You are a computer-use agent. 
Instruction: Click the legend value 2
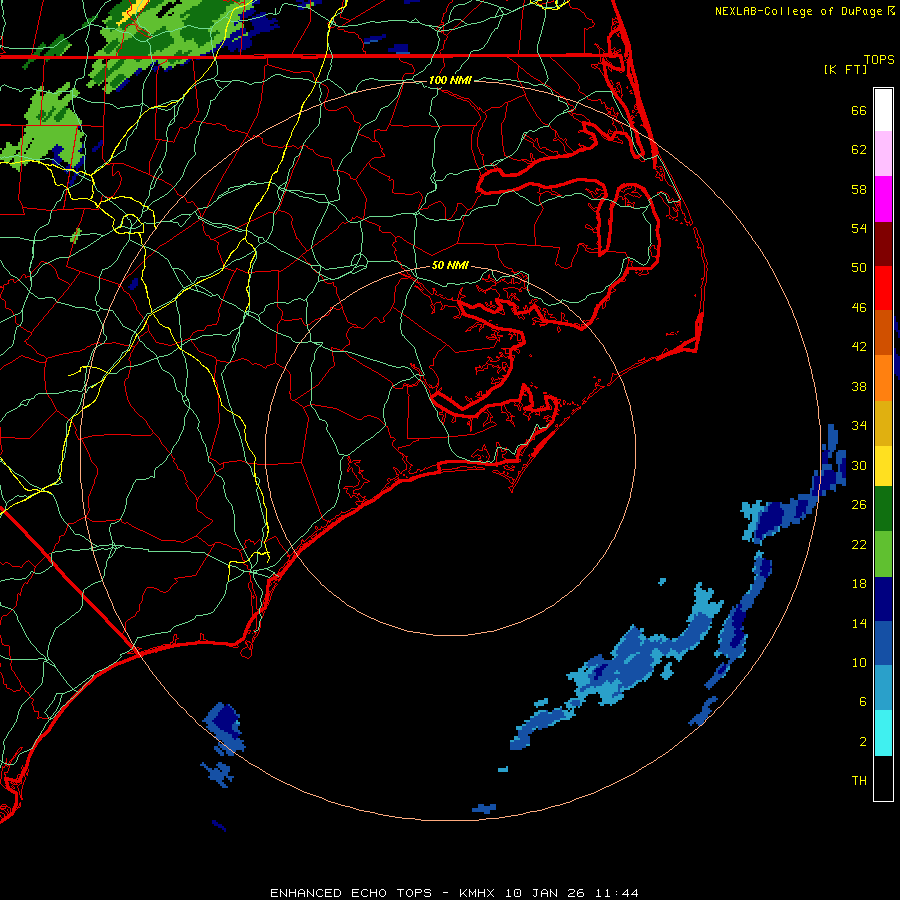[x=863, y=742]
